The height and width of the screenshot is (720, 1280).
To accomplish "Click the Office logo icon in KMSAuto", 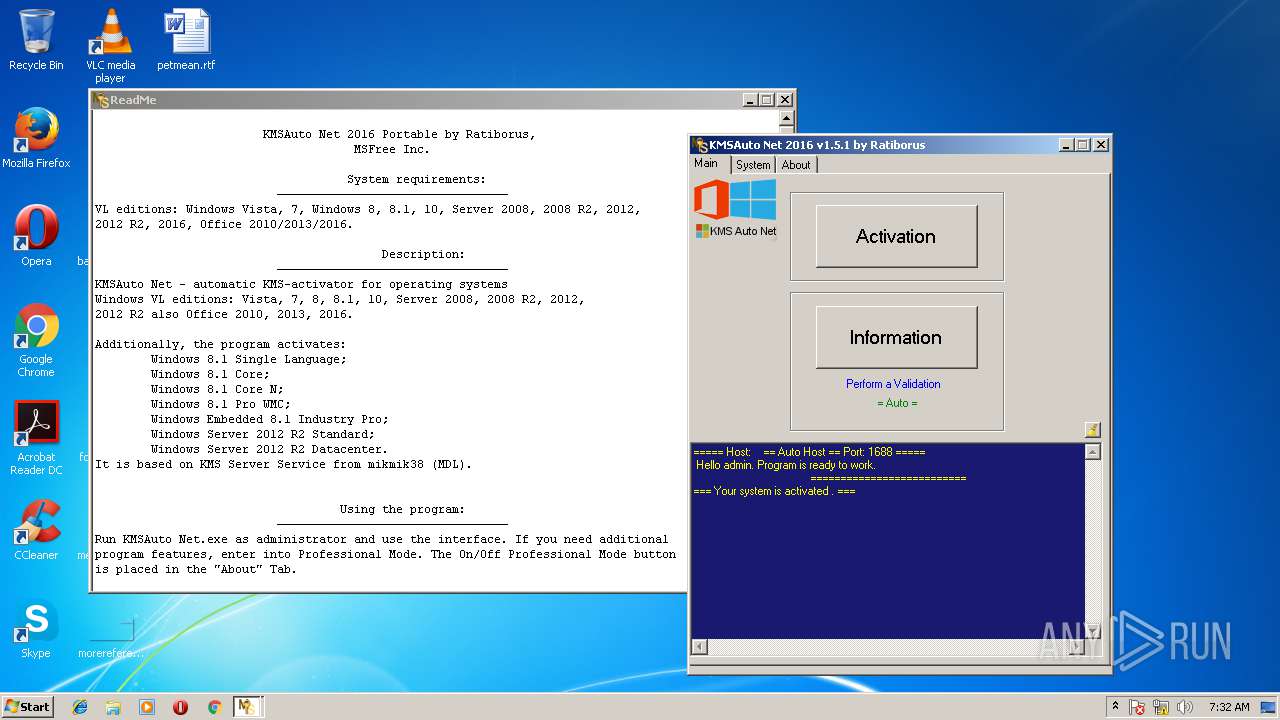I will pos(710,199).
